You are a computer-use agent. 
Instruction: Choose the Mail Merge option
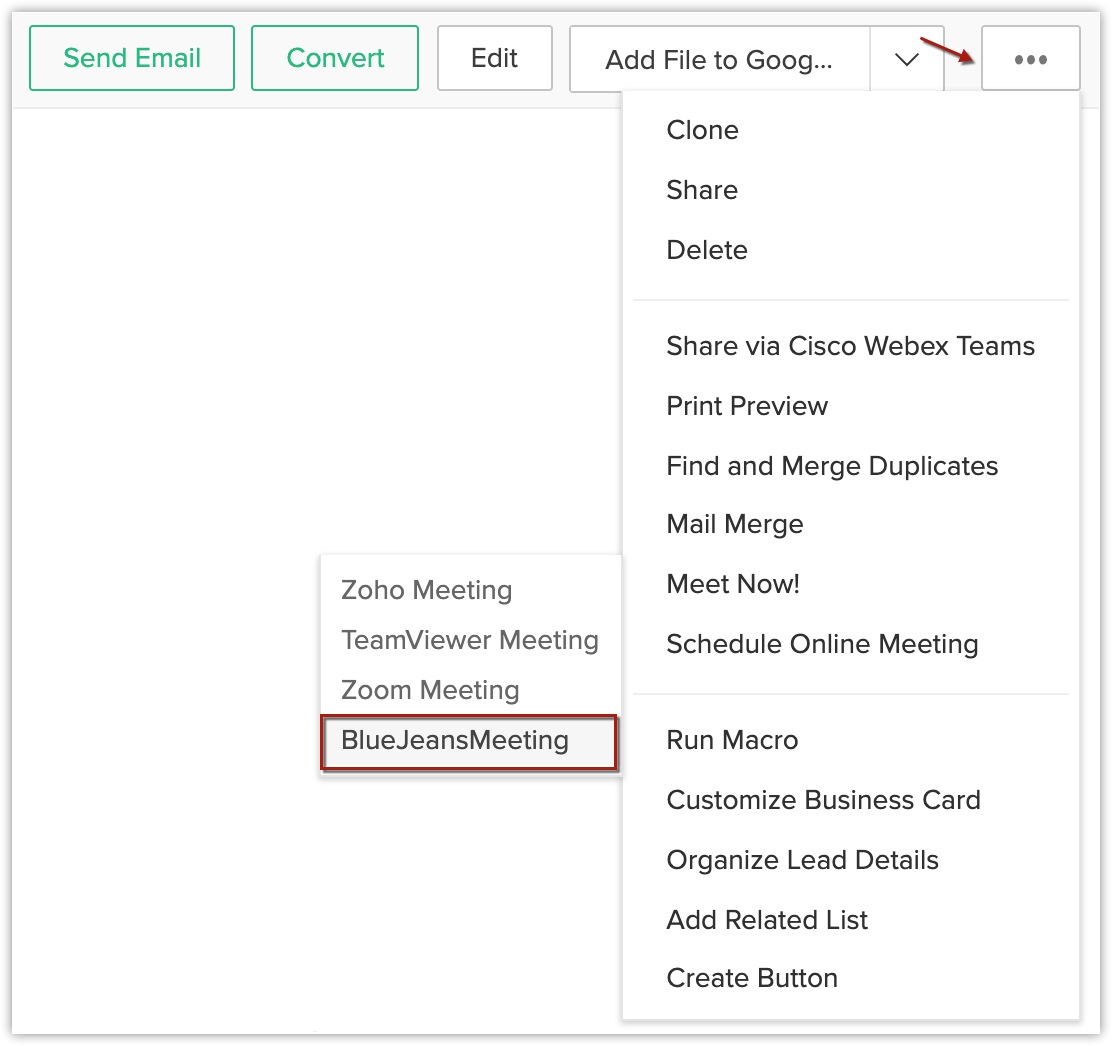pos(735,524)
